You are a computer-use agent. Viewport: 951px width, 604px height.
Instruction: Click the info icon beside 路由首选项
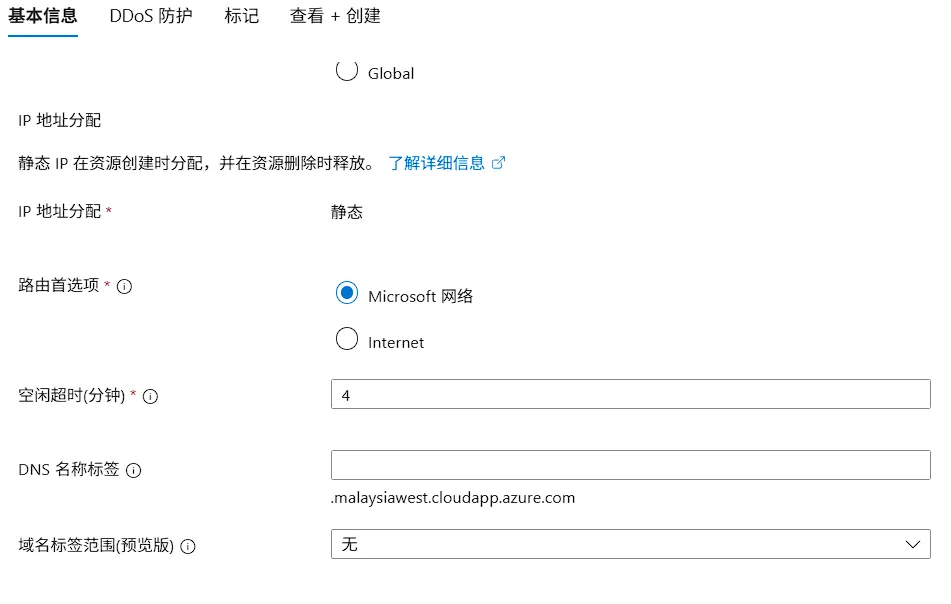[x=125, y=286]
